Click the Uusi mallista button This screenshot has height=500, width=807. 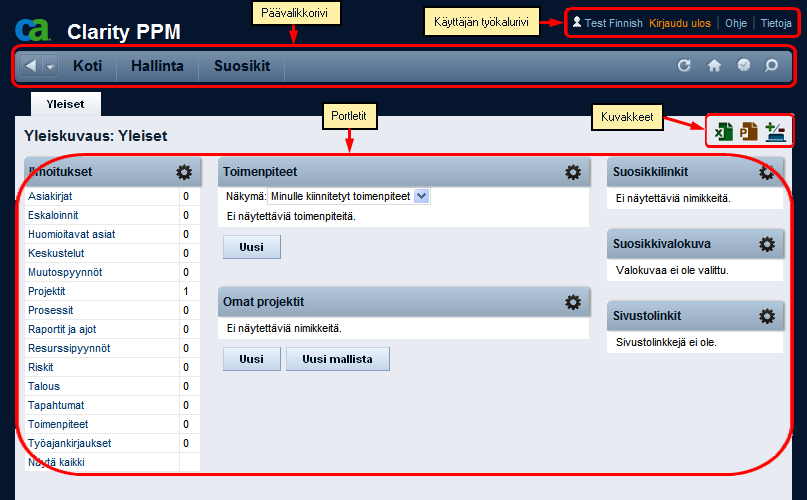338,359
